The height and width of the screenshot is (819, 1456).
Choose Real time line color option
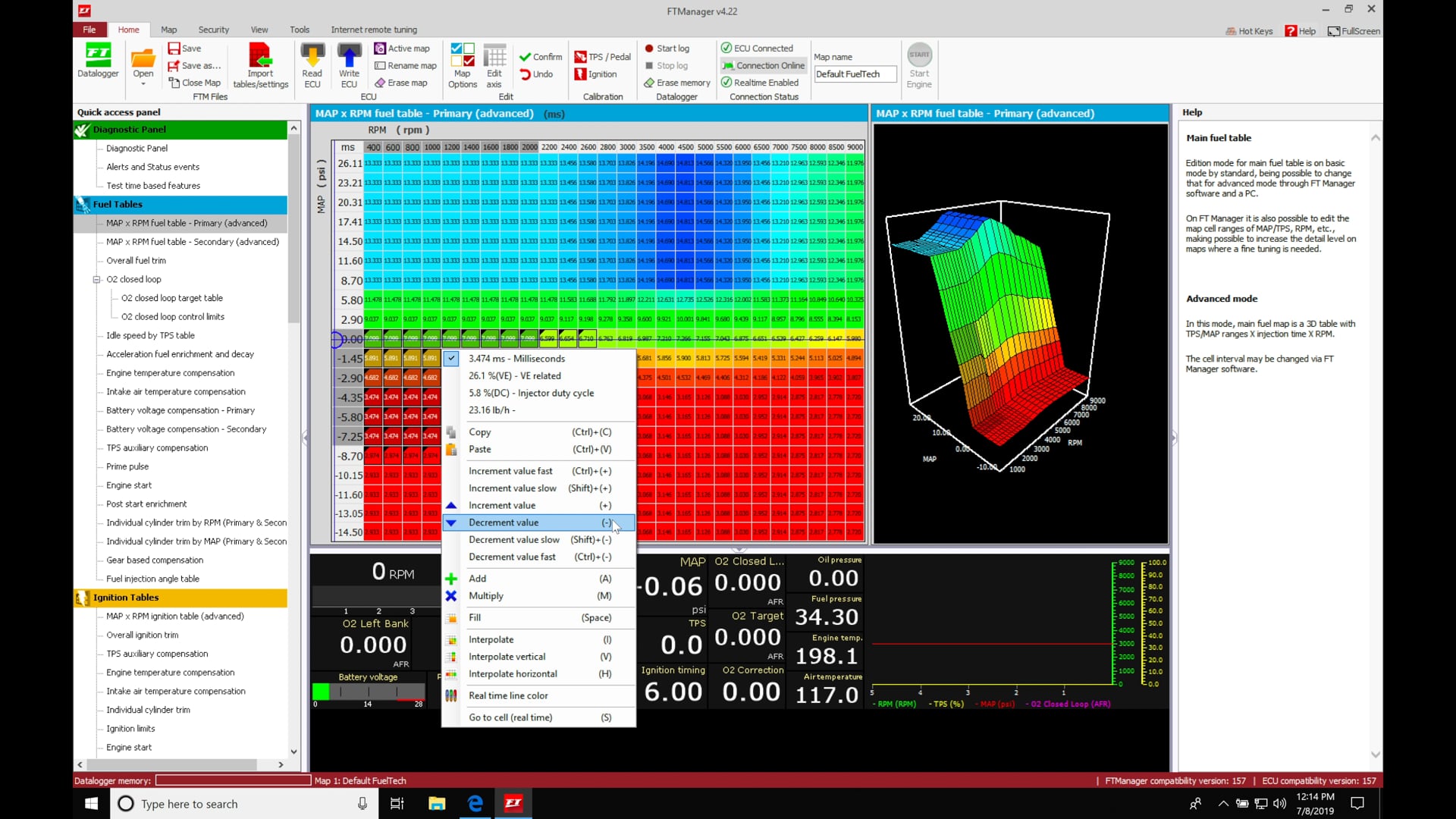coord(507,695)
